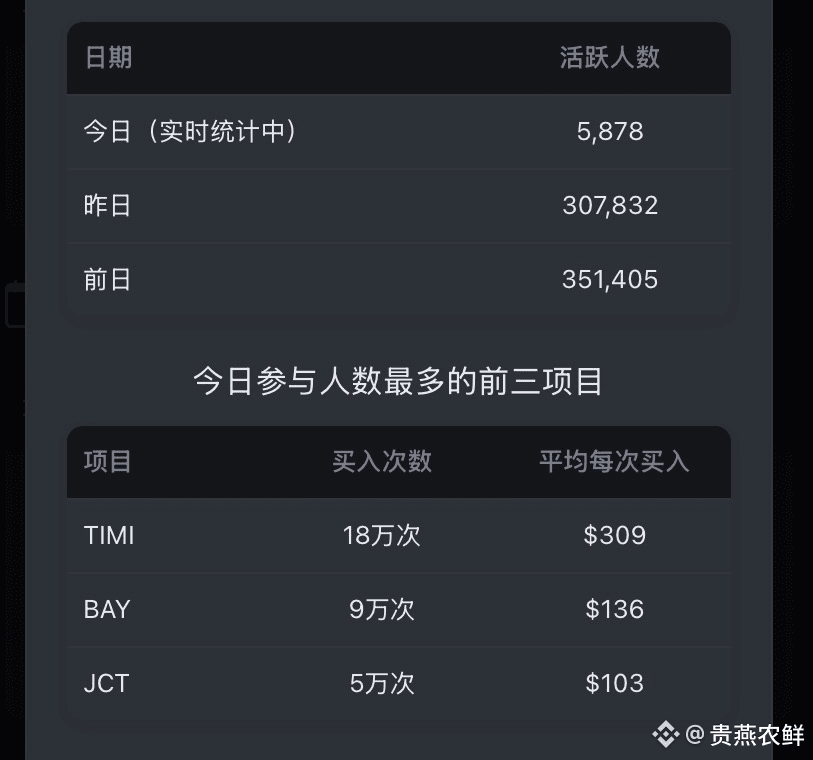Click the Binance logo watermark icon
The width and height of the screenshot is (813, 760).
coord(666,734)
